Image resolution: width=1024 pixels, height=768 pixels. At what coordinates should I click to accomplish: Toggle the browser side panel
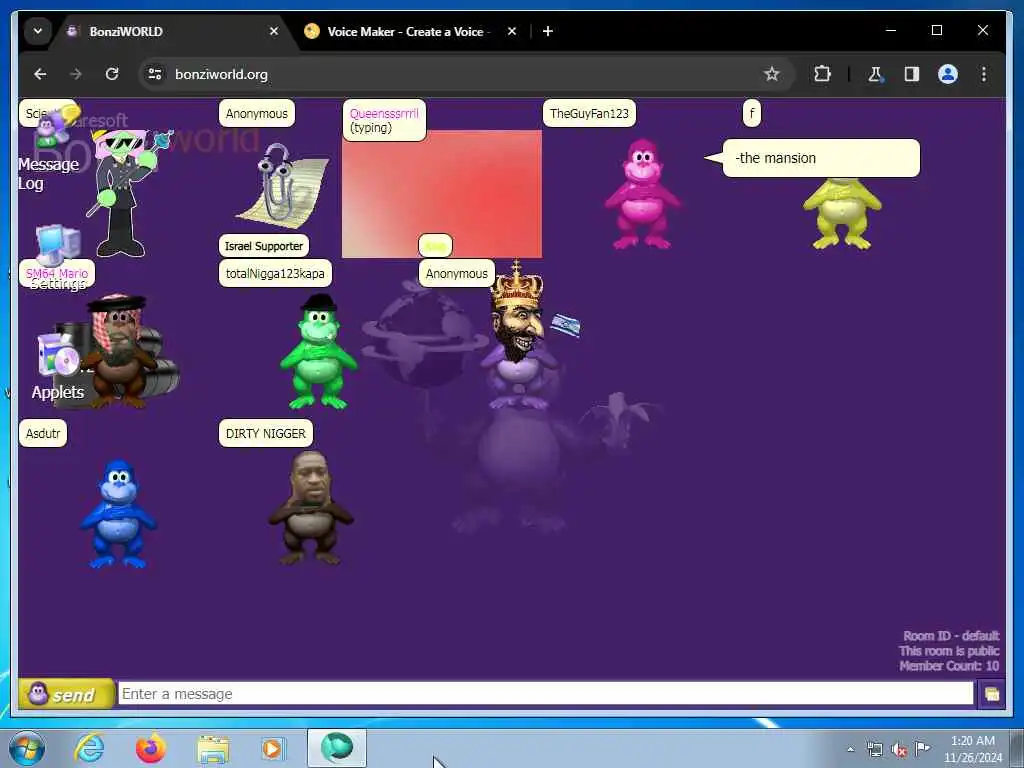coord(912,74)
